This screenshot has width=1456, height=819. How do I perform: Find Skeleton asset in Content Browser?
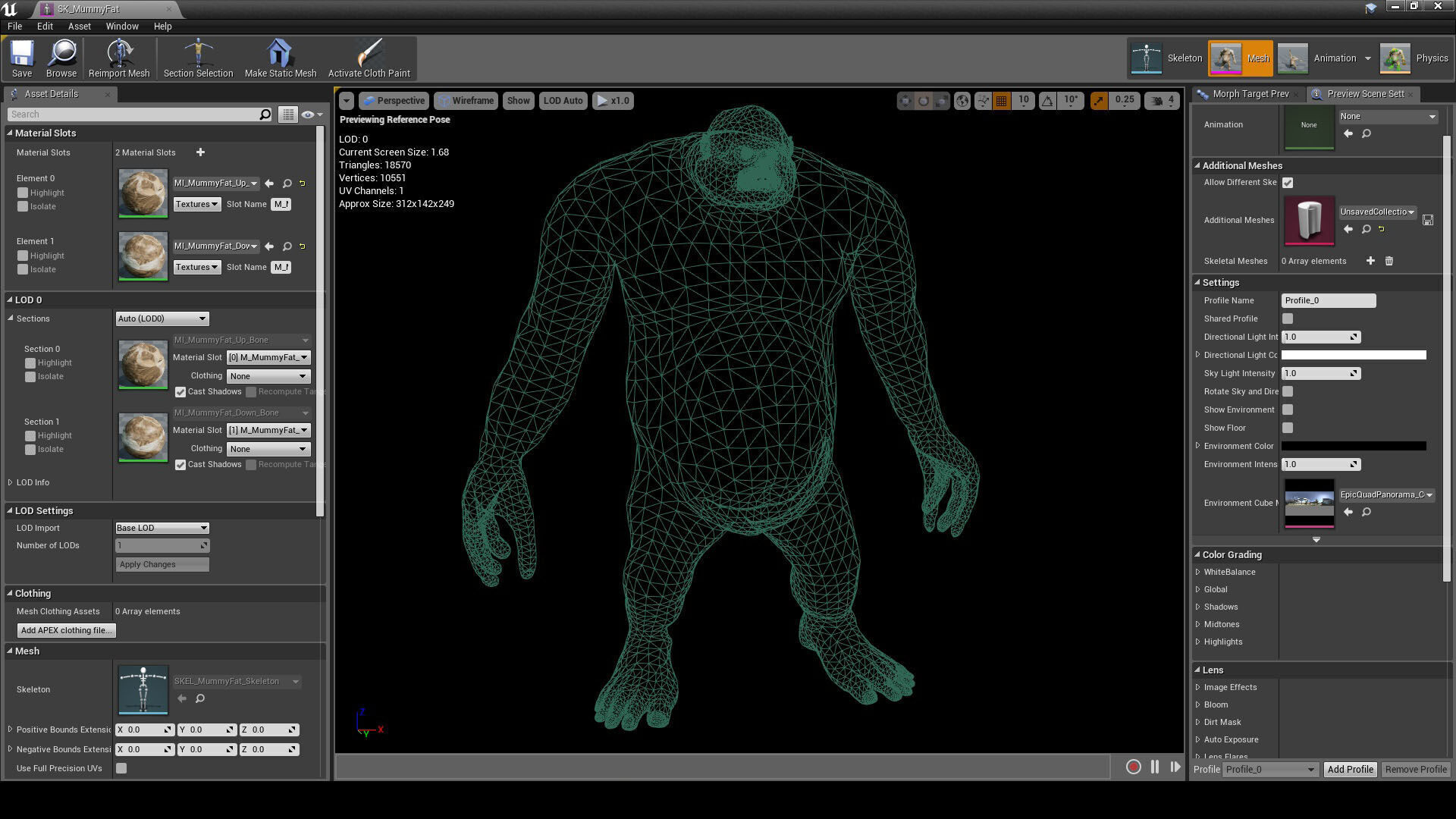coord(200,698)
